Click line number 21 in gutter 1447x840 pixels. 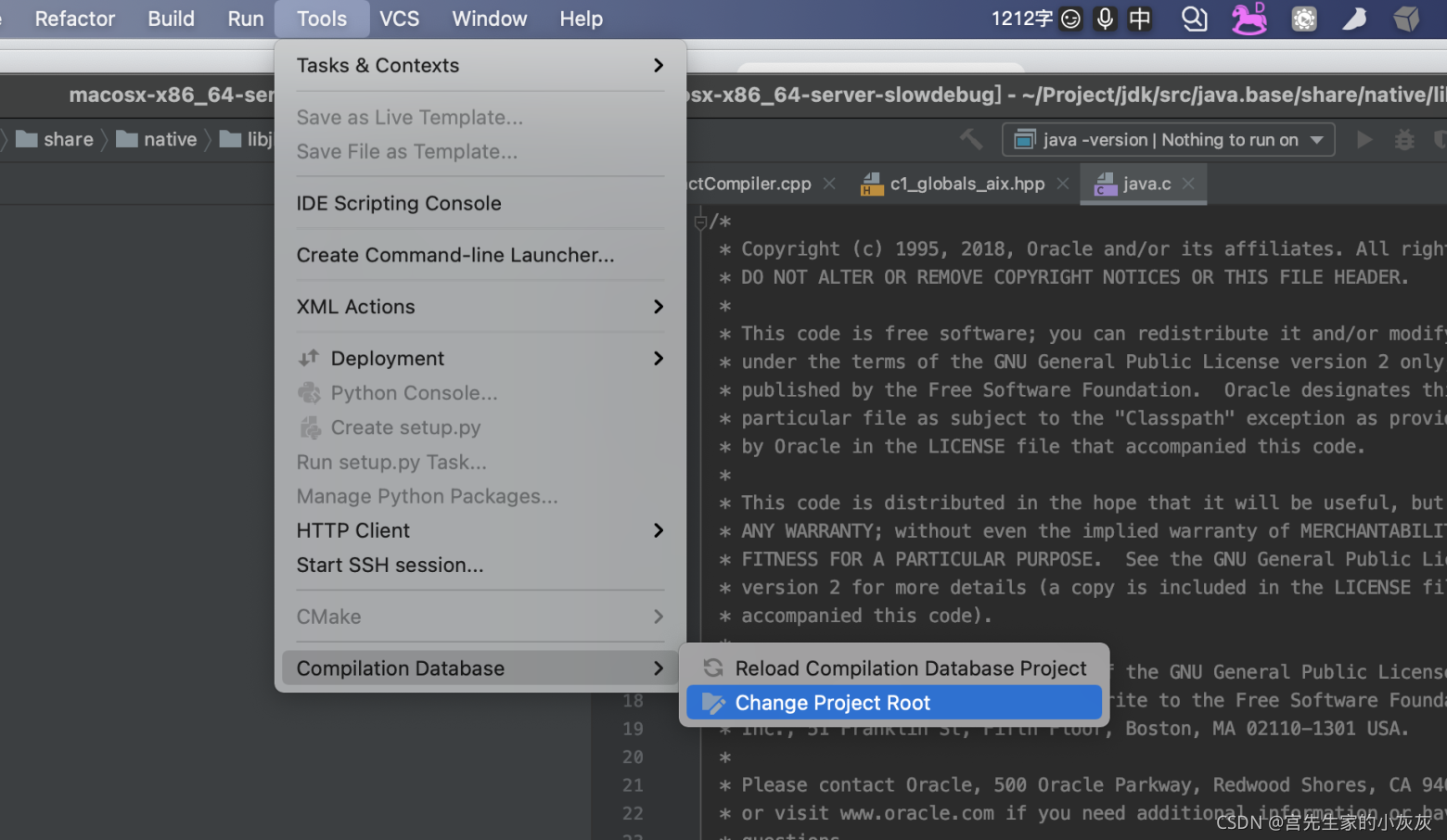pos(633,785)
